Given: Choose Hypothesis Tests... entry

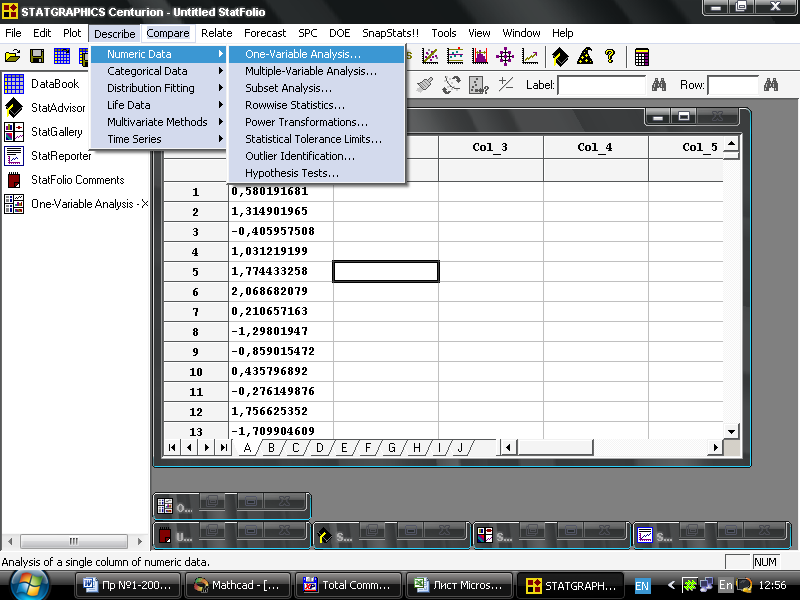Looking at the screenshot, I should click(x=316, y=173).
